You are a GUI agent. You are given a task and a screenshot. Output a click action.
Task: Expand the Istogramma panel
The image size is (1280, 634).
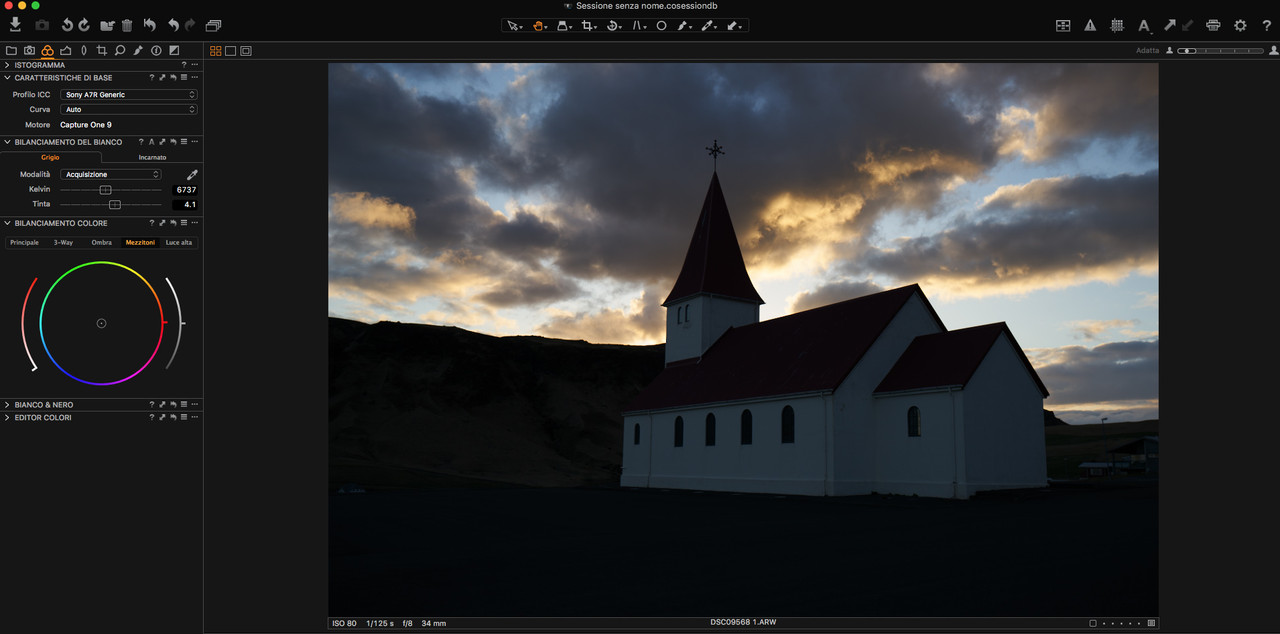pos(7,65)
